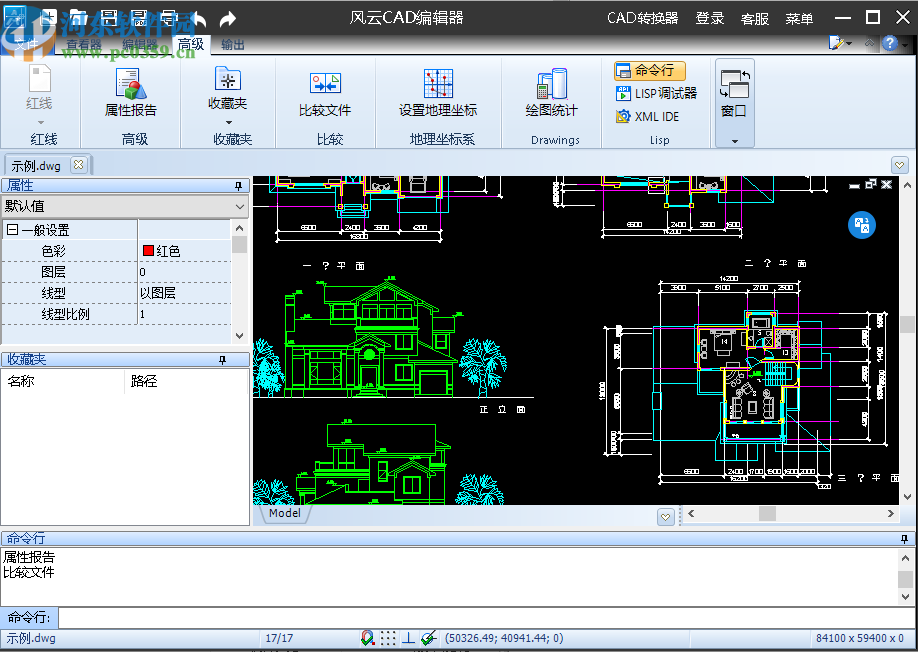Click the redo arrow icon
The width and height of the screenshot is (918, 652).
pyautogui.click(x=228, y=19)
